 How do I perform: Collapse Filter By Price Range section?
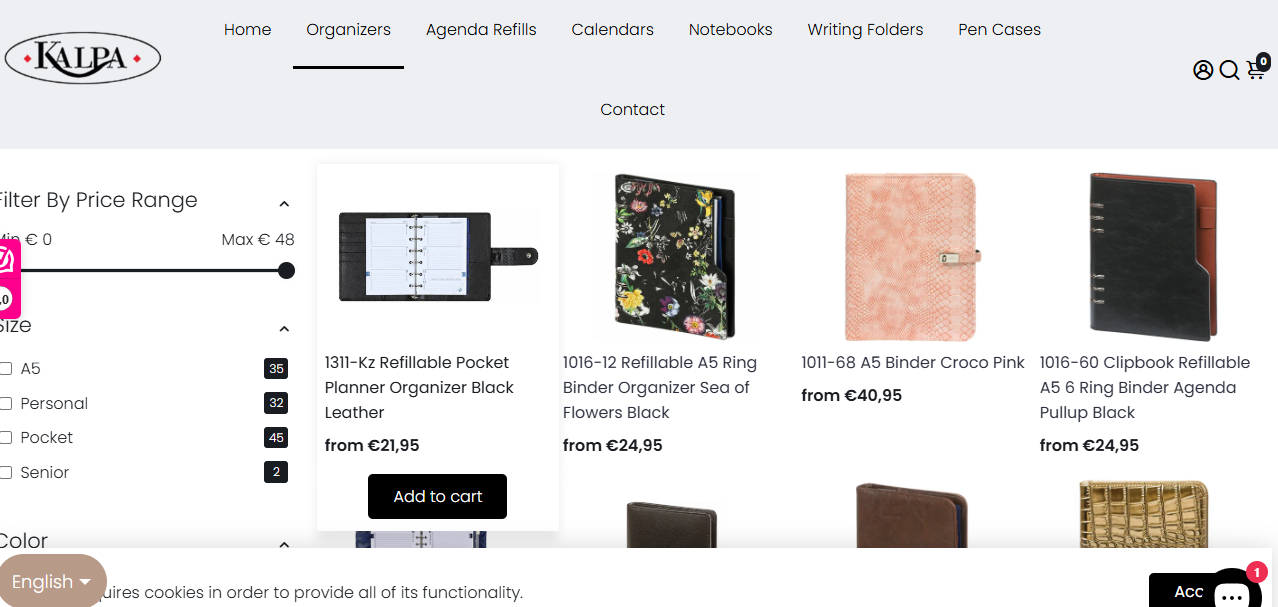click(x=284, y=204)
